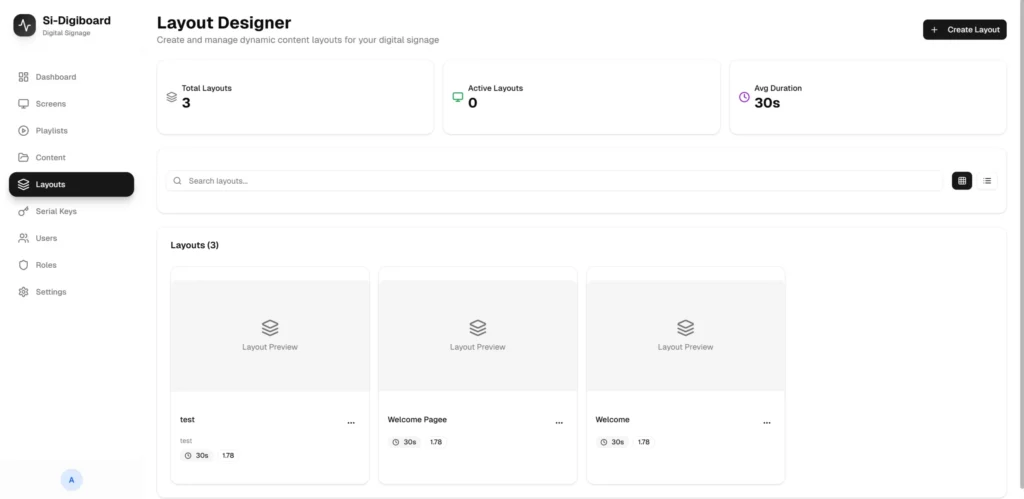Open the options menu for Welcome layout
This screenshot has height=499, width=1024.
(x=767, y=423)
